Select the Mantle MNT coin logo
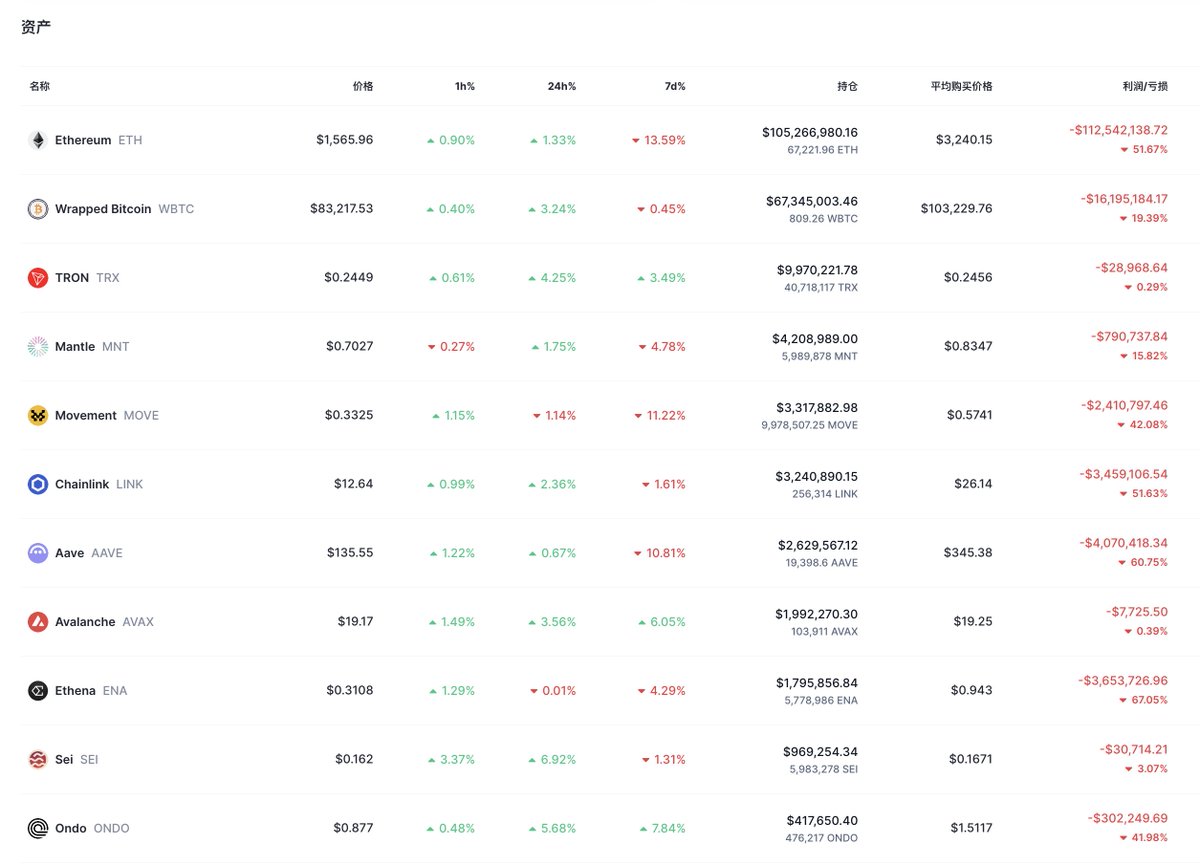 (x=37, y=346)
